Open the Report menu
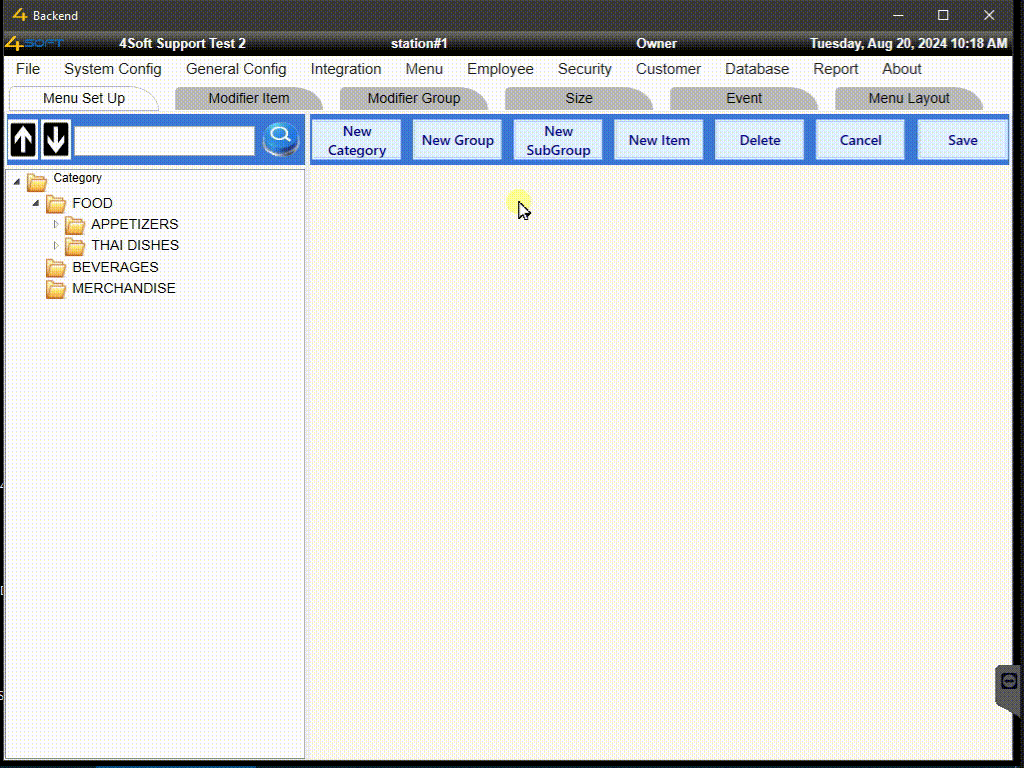Image resolution: width=1024 pixels, height=768 pixels. tap(835, 69)
